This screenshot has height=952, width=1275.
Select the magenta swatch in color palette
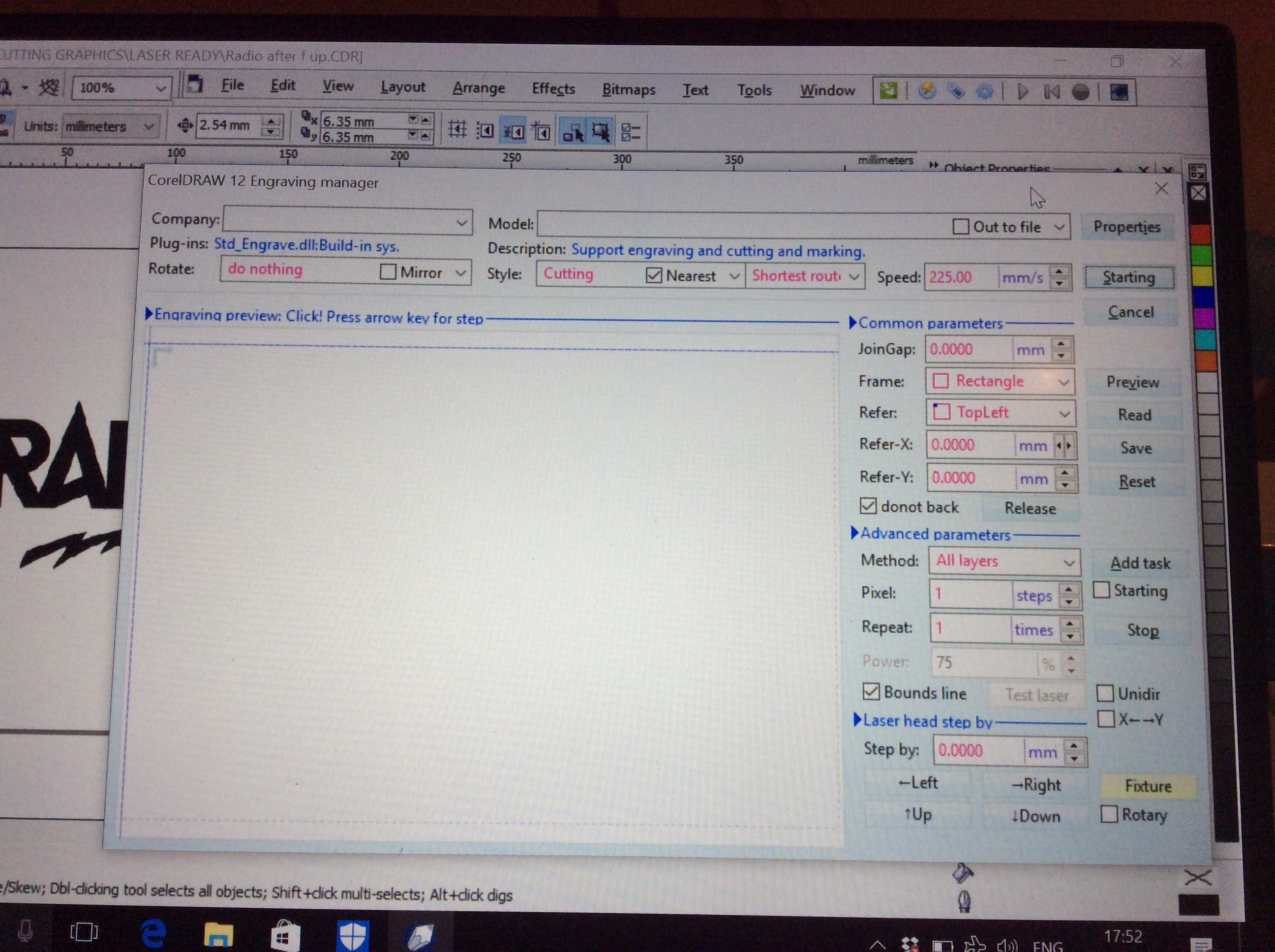click(1204, 318)
